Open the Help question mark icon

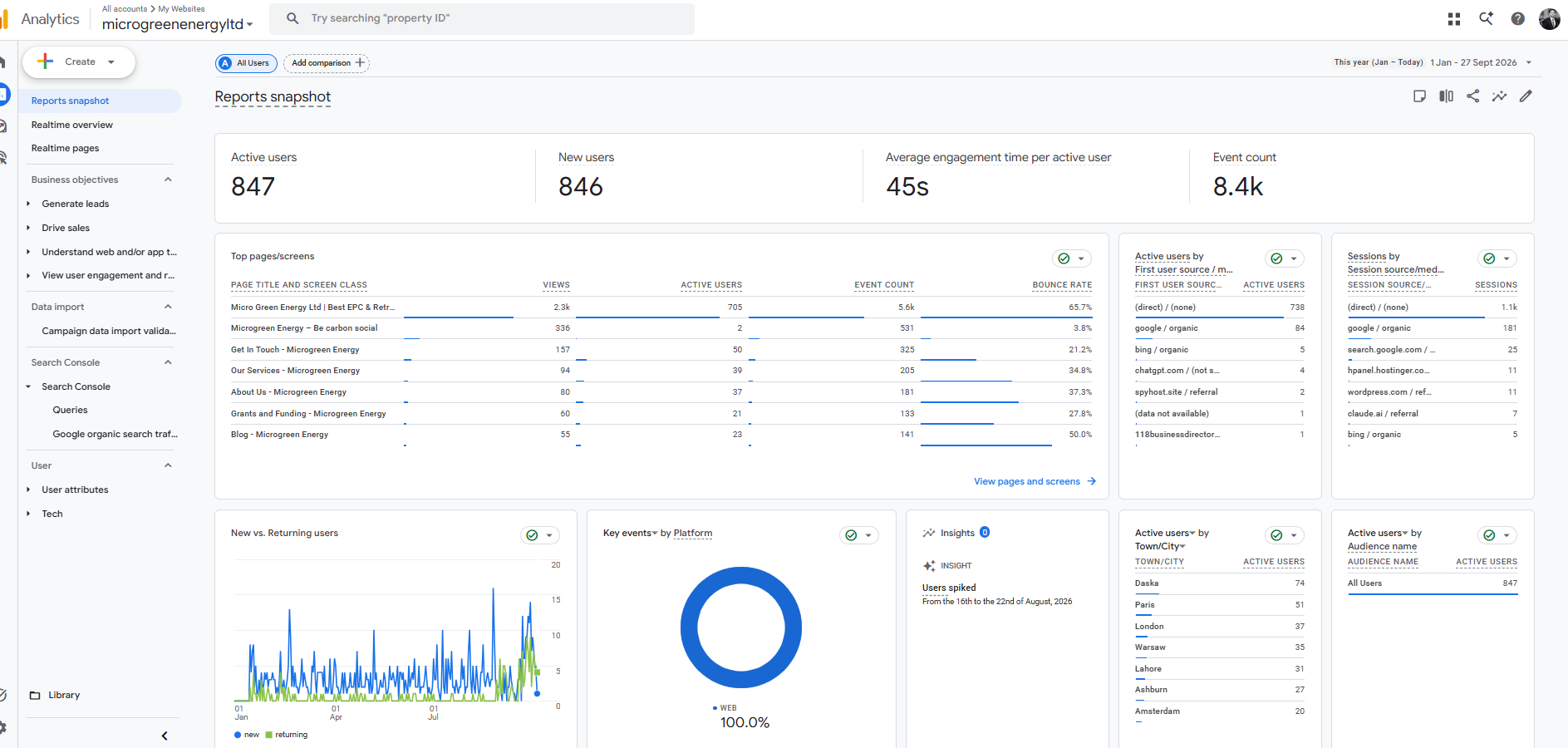(1518, 18)
